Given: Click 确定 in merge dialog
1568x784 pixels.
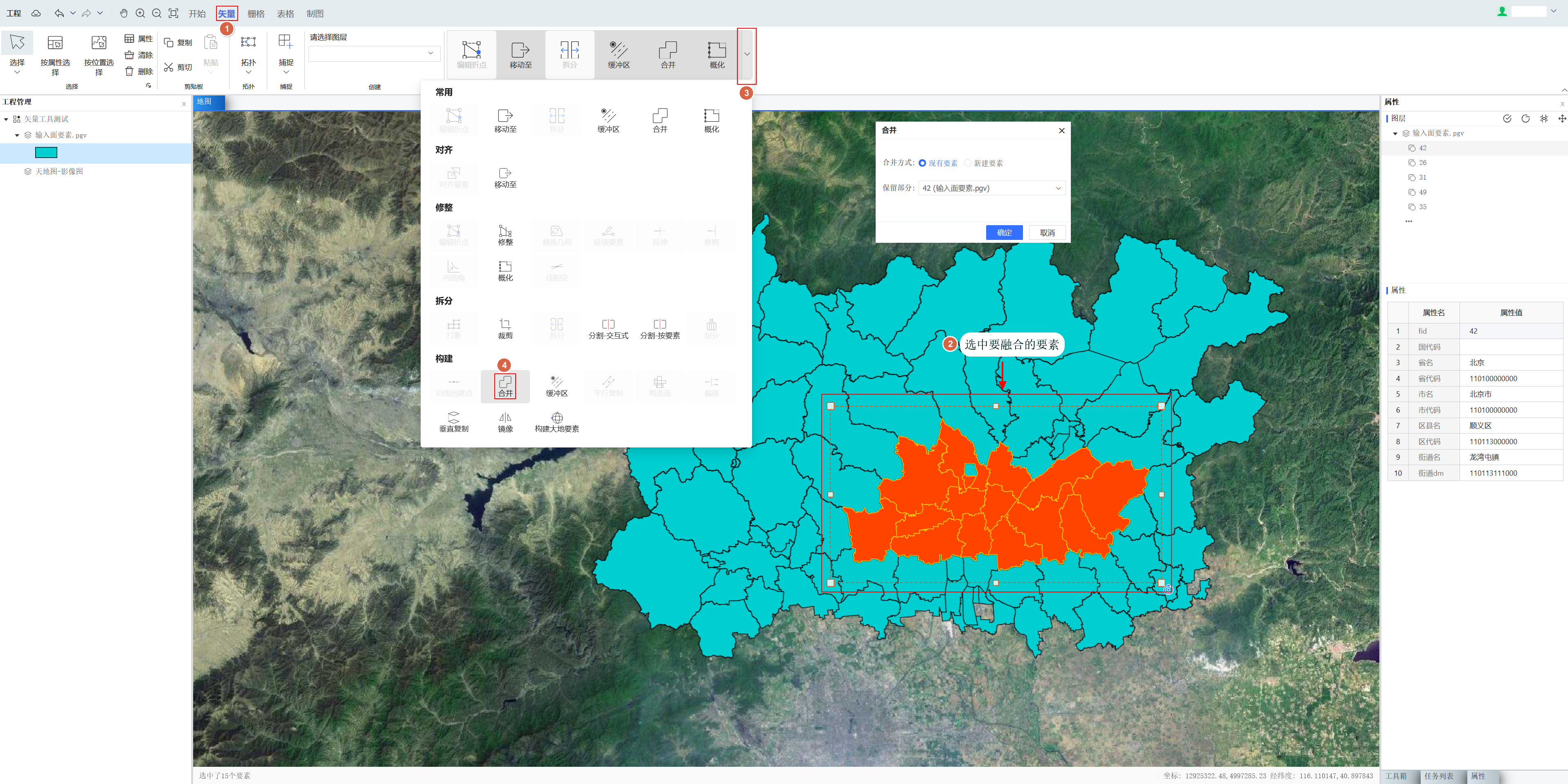Looking at the screenshot, I should coord(1004,233).
